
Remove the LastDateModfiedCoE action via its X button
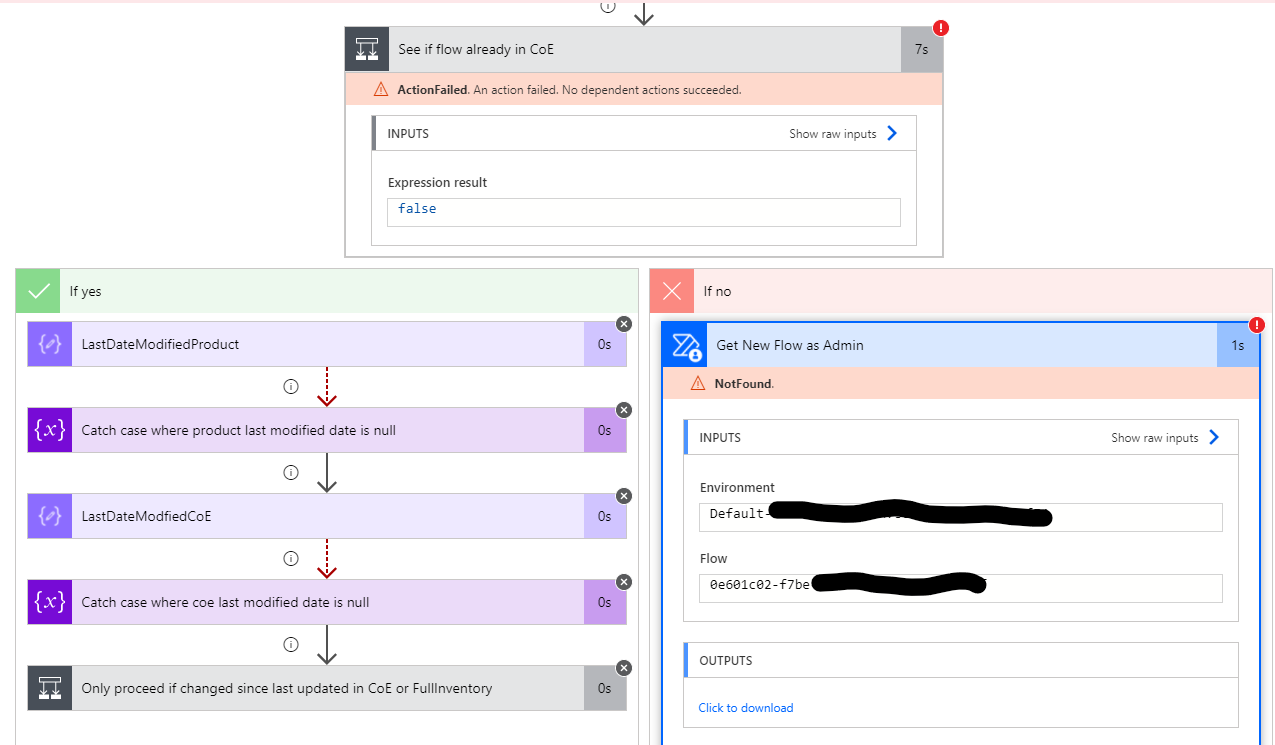coord(623,495)
